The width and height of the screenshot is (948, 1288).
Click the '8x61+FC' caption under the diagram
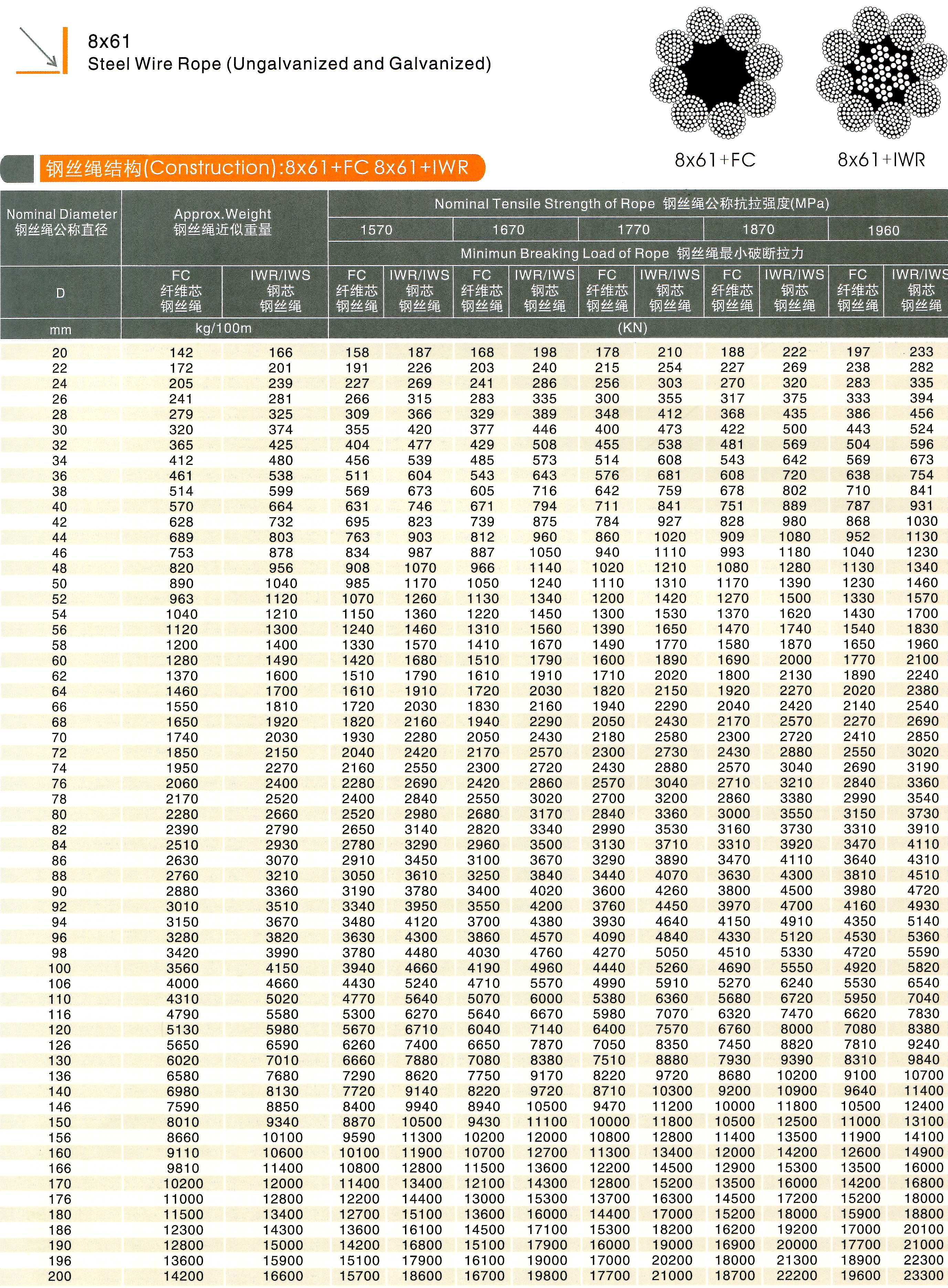(x=715, y=159)
